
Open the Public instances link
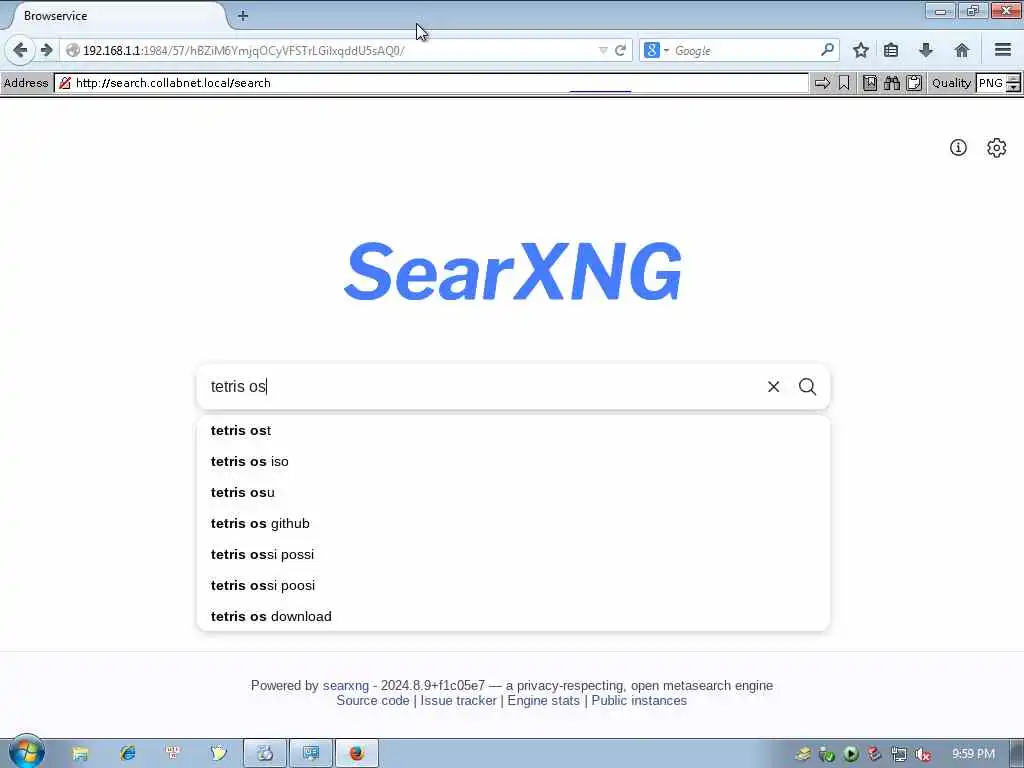pos(639,701)
